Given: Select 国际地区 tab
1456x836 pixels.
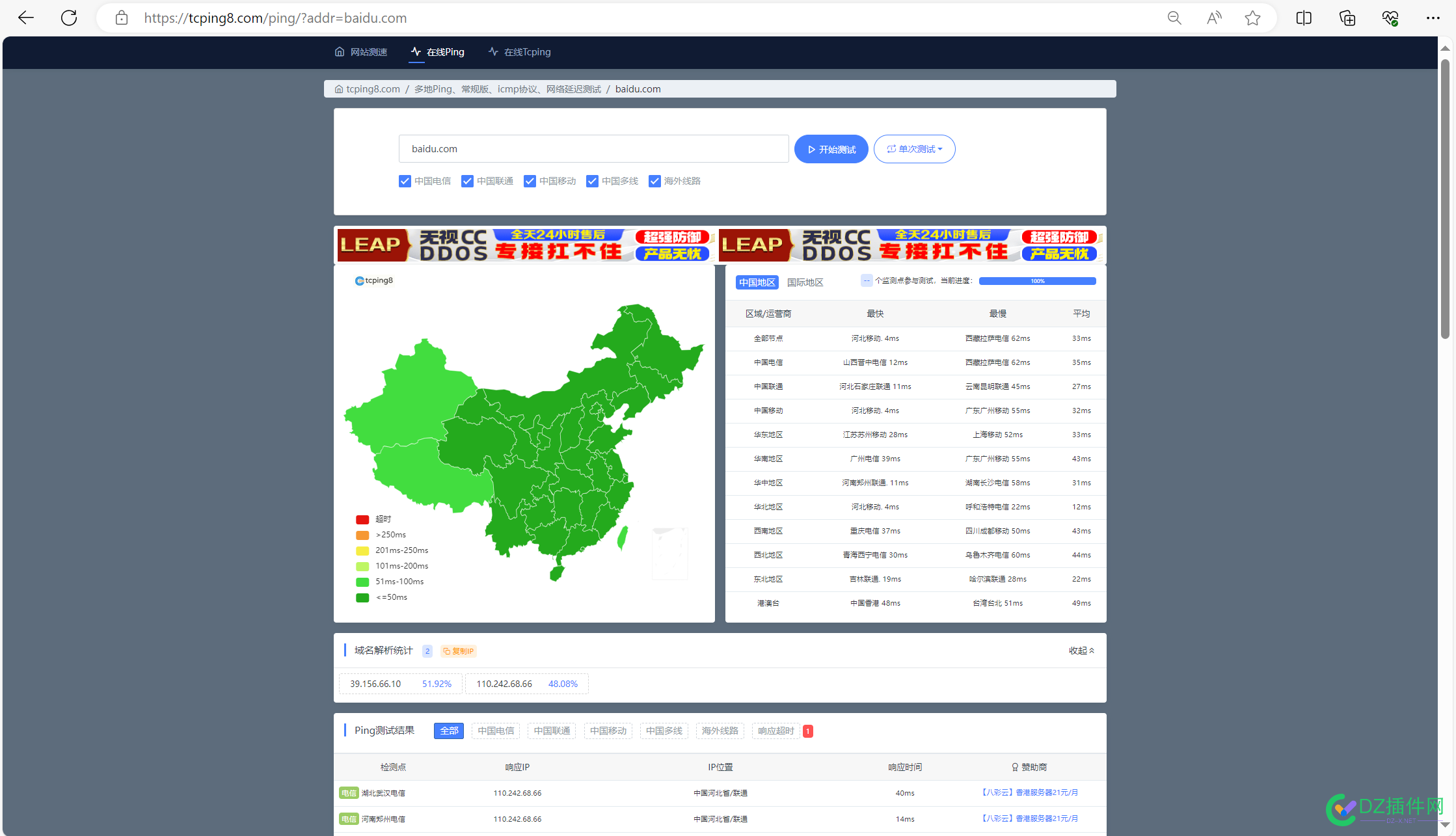Looking at the screenshot, I should [805, 282].
